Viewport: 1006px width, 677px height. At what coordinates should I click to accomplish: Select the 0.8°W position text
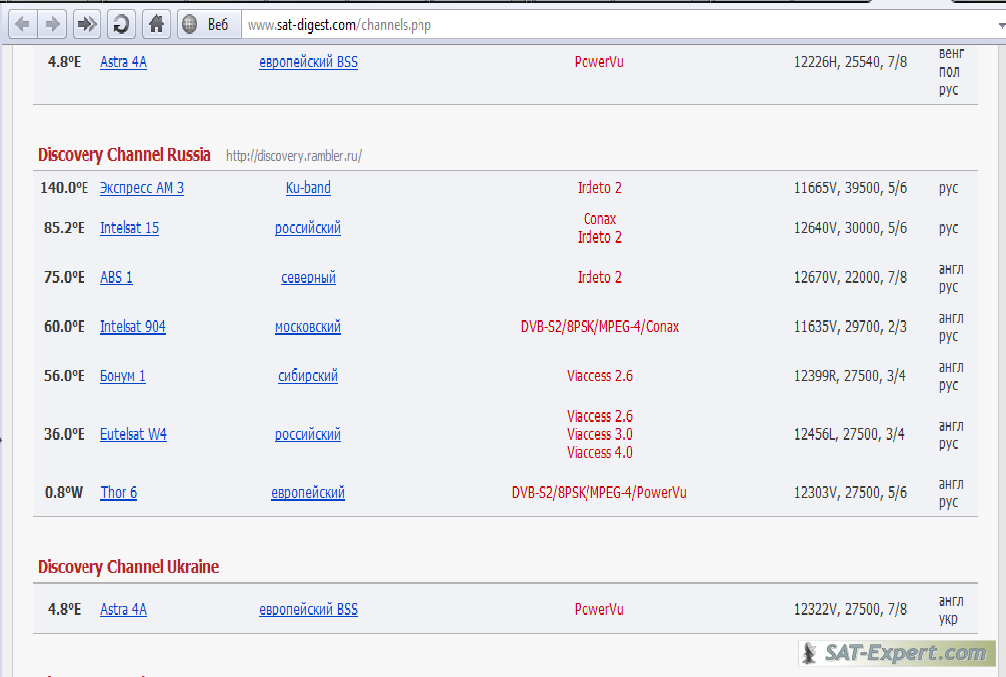click(64, 493)
